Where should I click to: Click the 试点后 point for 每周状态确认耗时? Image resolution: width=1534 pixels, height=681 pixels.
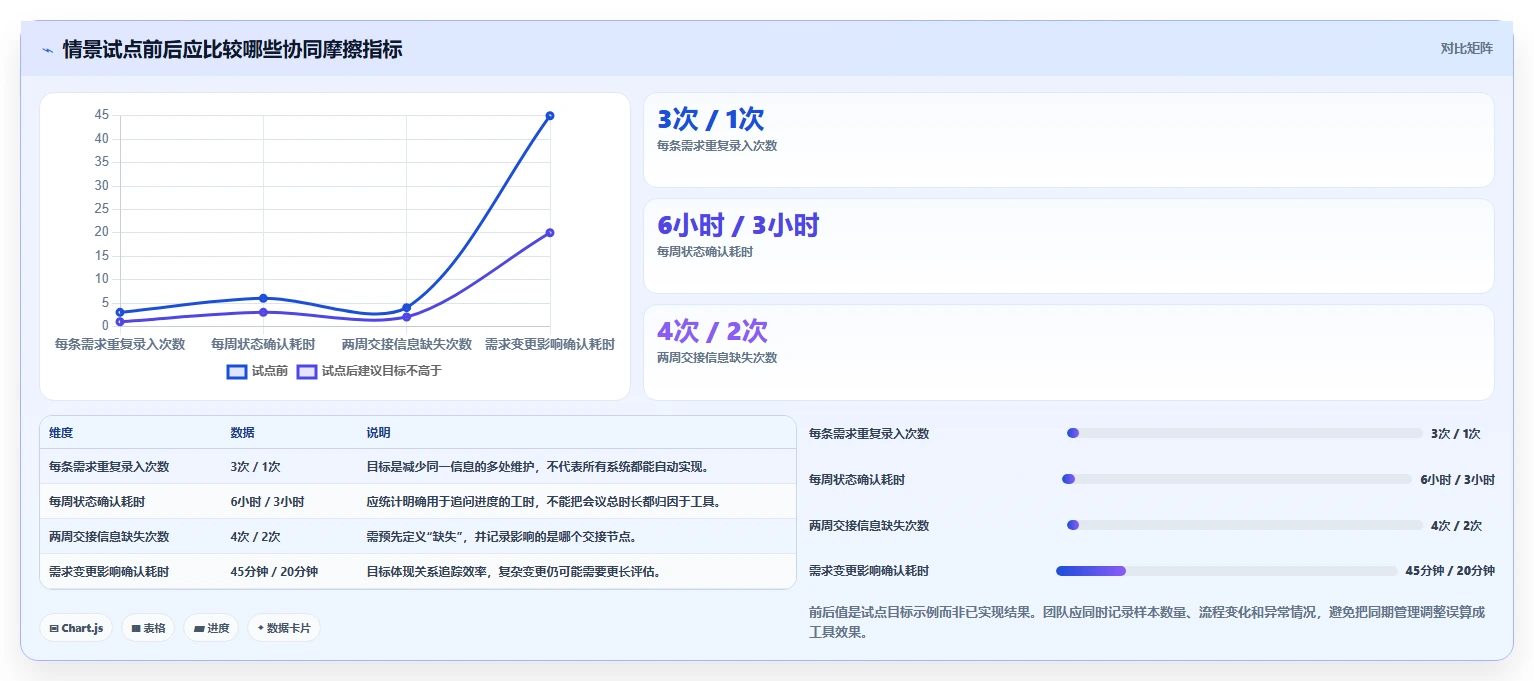[x=263, y=312]
